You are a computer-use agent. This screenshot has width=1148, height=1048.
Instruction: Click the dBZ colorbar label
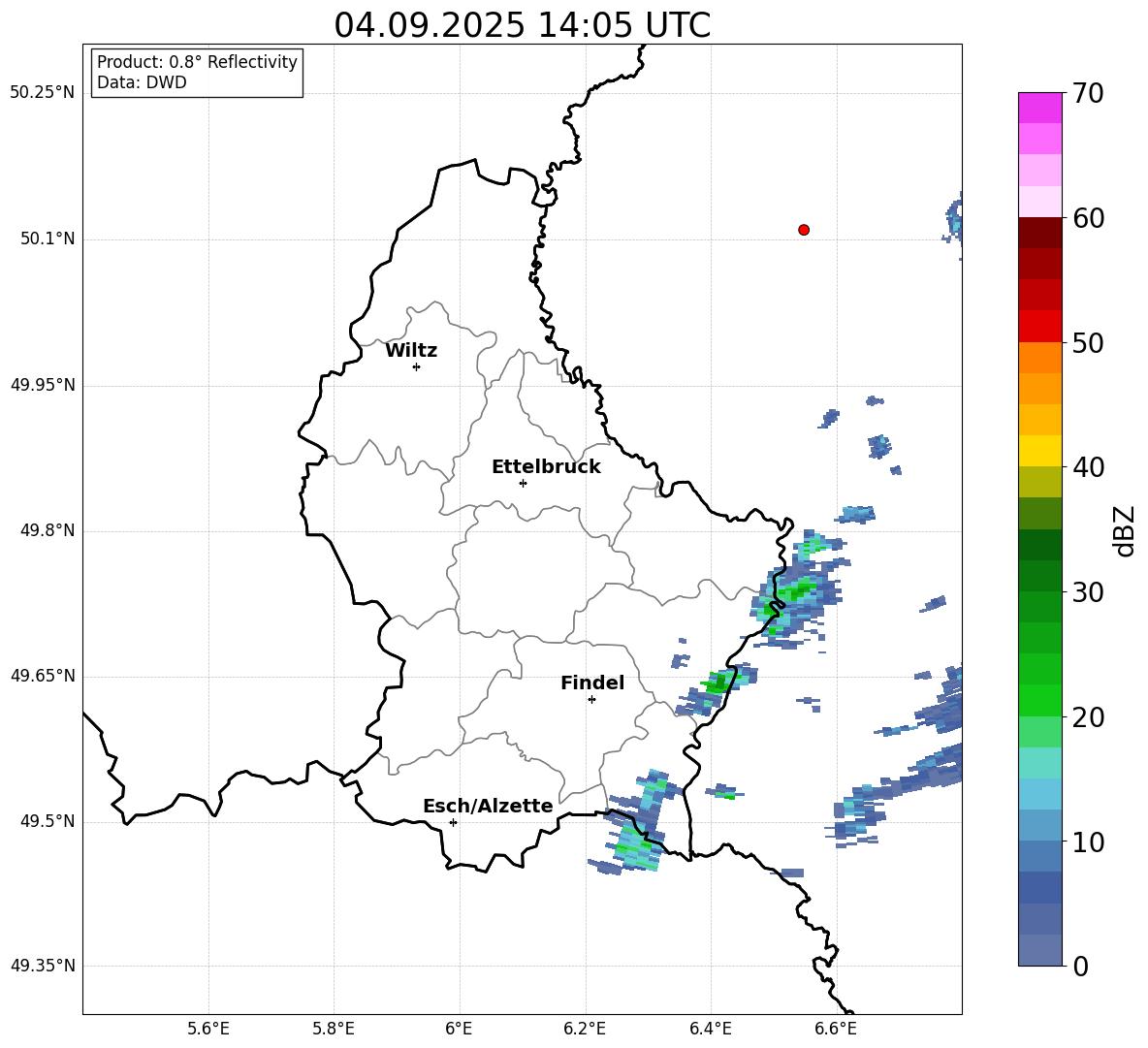point(1126,531)
